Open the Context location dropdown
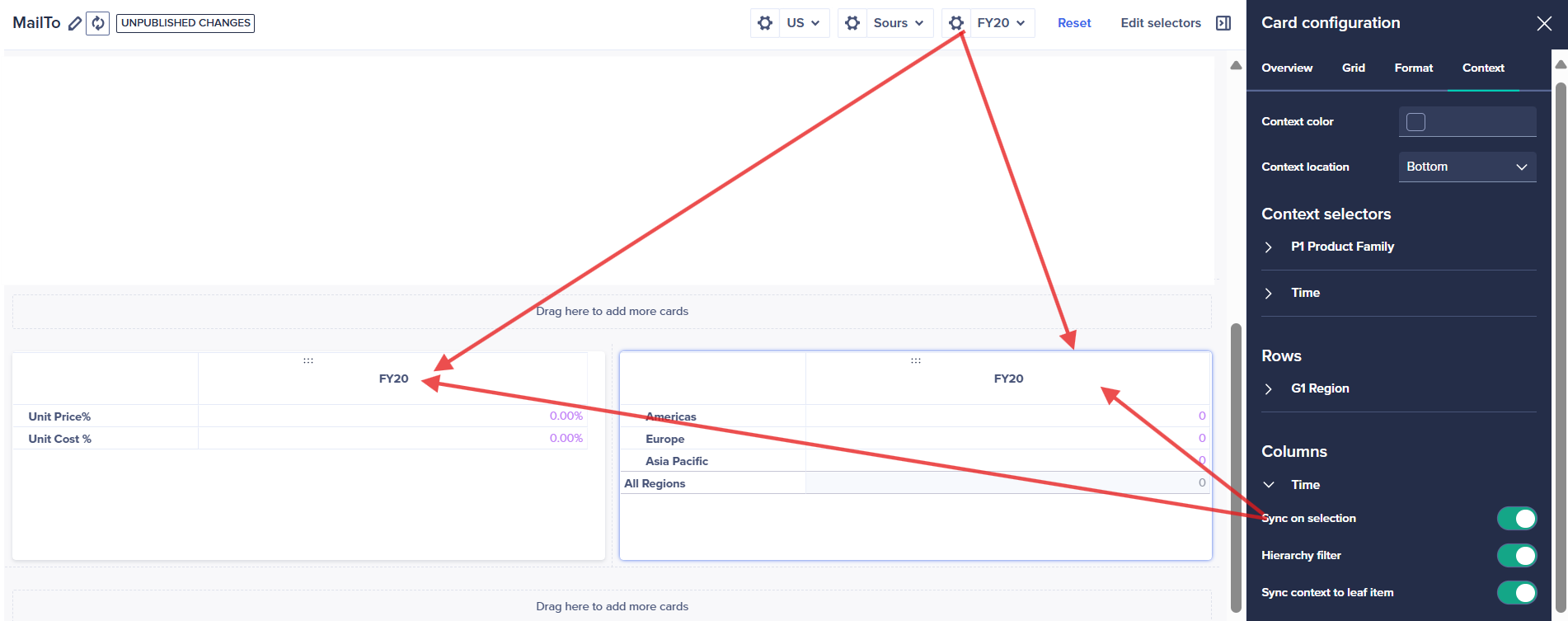Screen dimensions: 1568x621 (1467, 167)
